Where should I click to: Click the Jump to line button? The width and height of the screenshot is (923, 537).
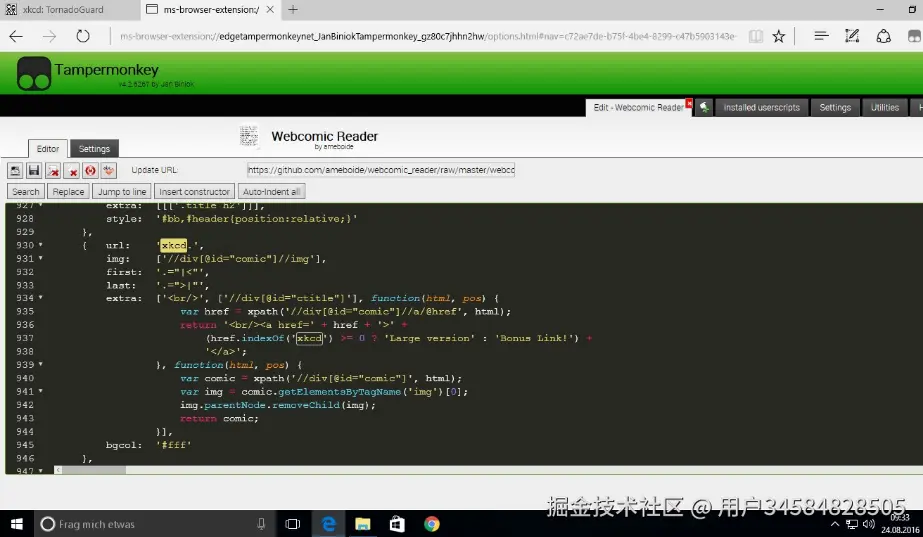tap(122, 192)
